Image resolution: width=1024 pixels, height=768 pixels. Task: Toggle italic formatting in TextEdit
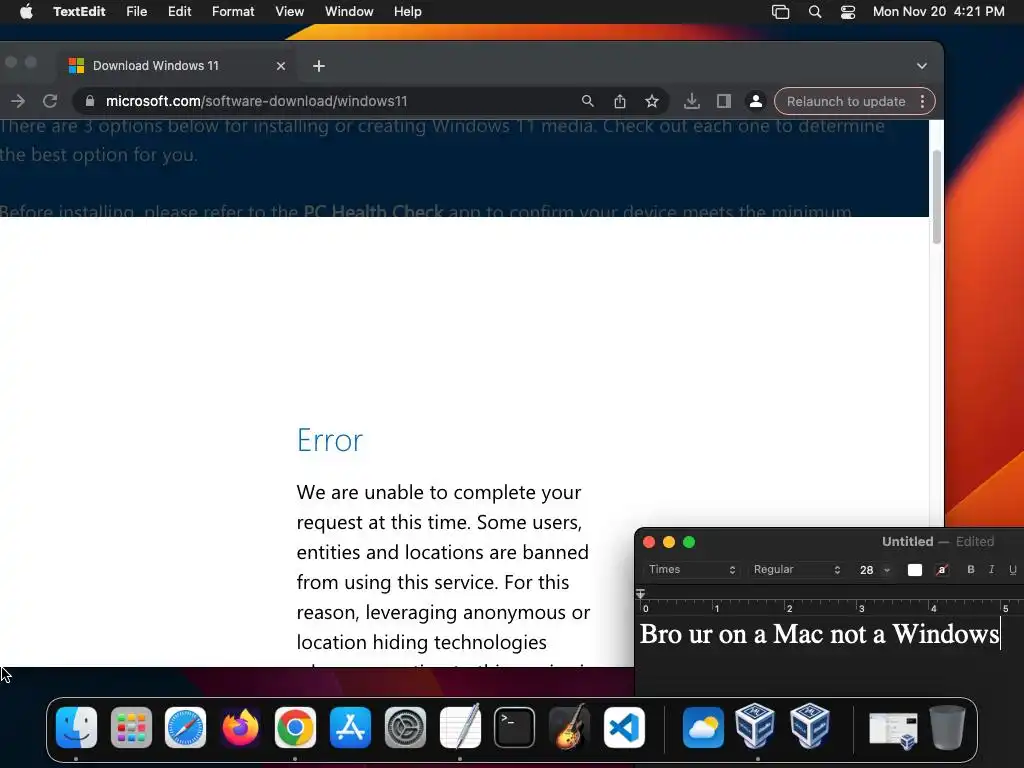(x=991, y=569)
